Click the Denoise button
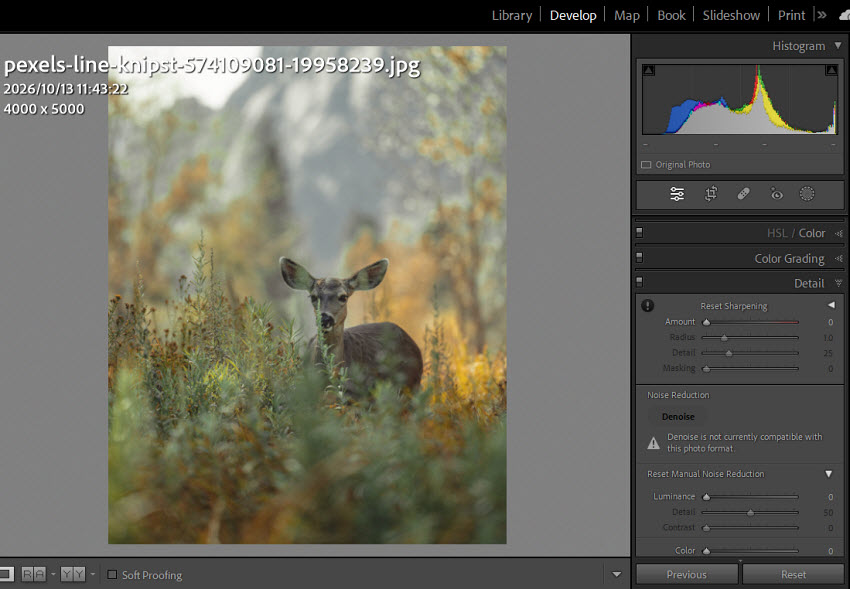This screenshot has width=850, height=589. point(678,417)
